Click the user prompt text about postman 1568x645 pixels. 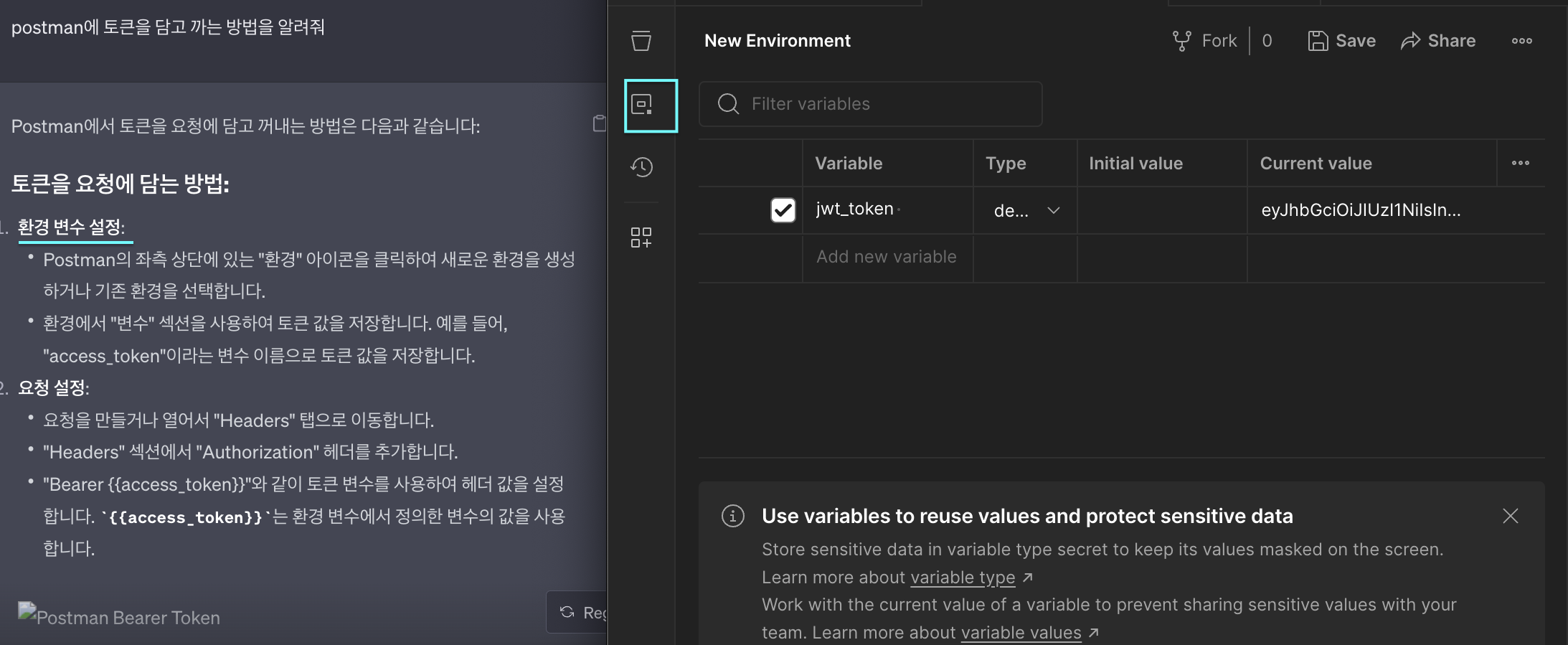click(168, 27)
